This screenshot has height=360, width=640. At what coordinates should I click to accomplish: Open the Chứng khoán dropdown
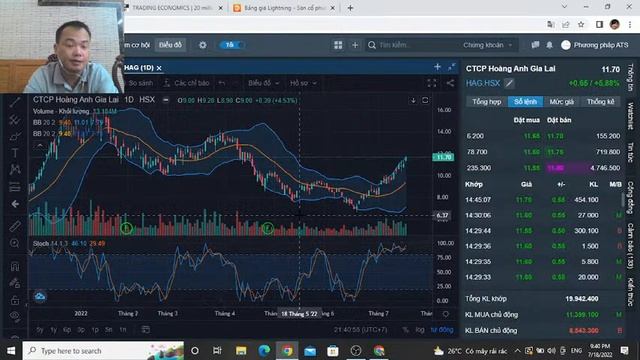(x=487, y=45)
